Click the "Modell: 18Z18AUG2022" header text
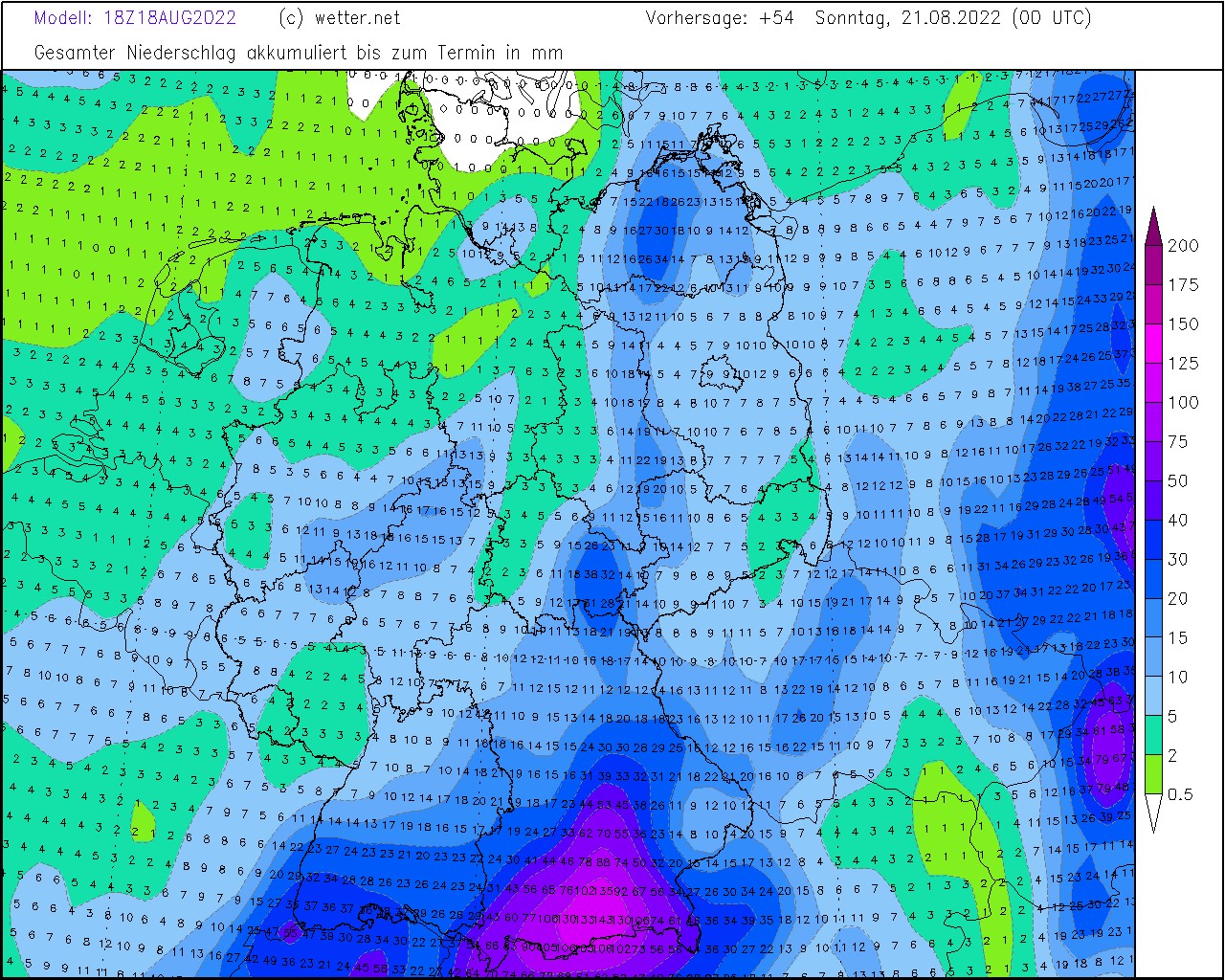 point(135,18)
